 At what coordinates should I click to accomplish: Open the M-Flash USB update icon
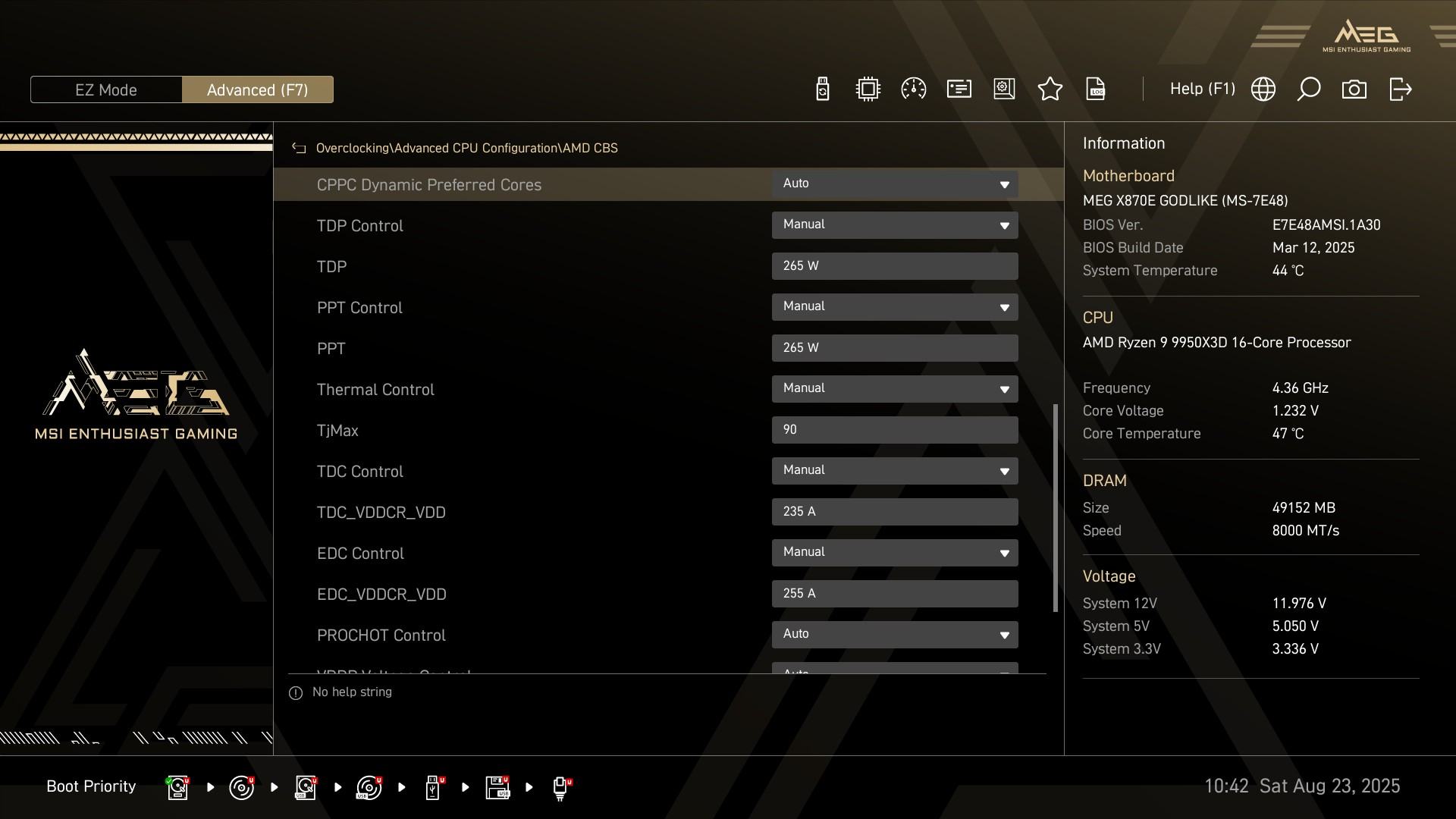822,89
